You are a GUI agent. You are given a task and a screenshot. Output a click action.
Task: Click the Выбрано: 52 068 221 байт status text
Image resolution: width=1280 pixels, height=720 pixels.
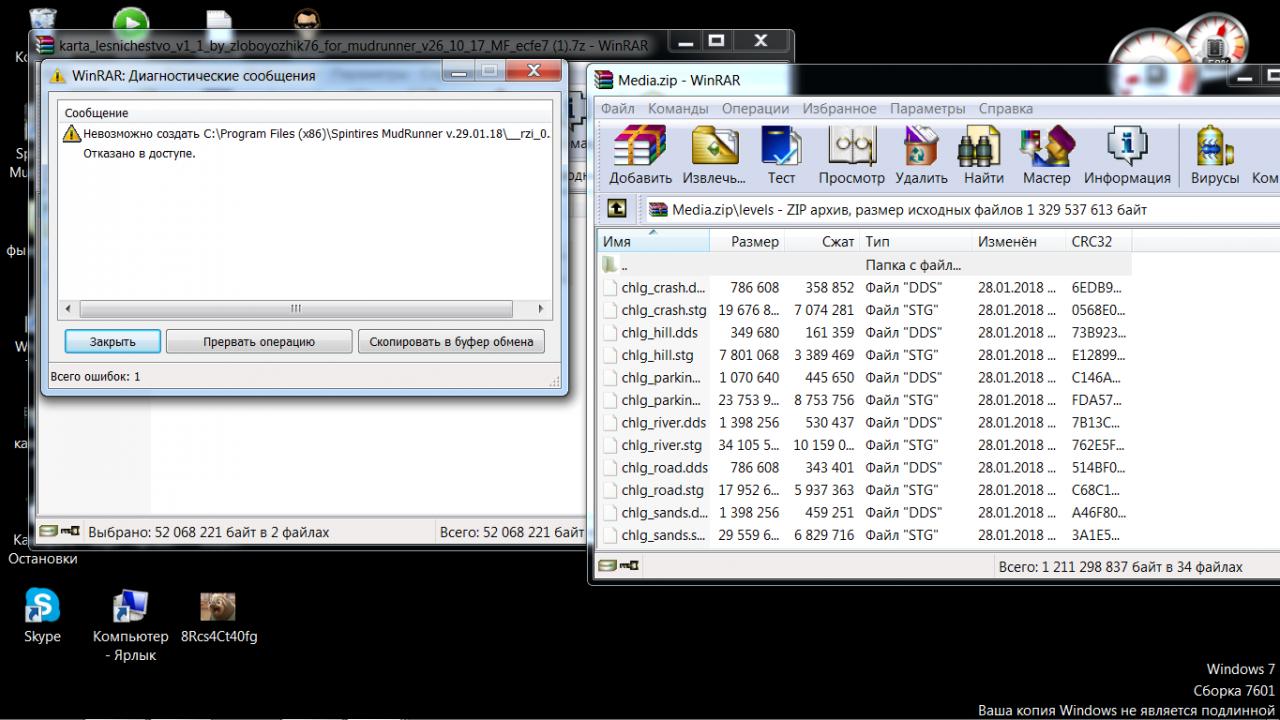[x=208, y=533]
